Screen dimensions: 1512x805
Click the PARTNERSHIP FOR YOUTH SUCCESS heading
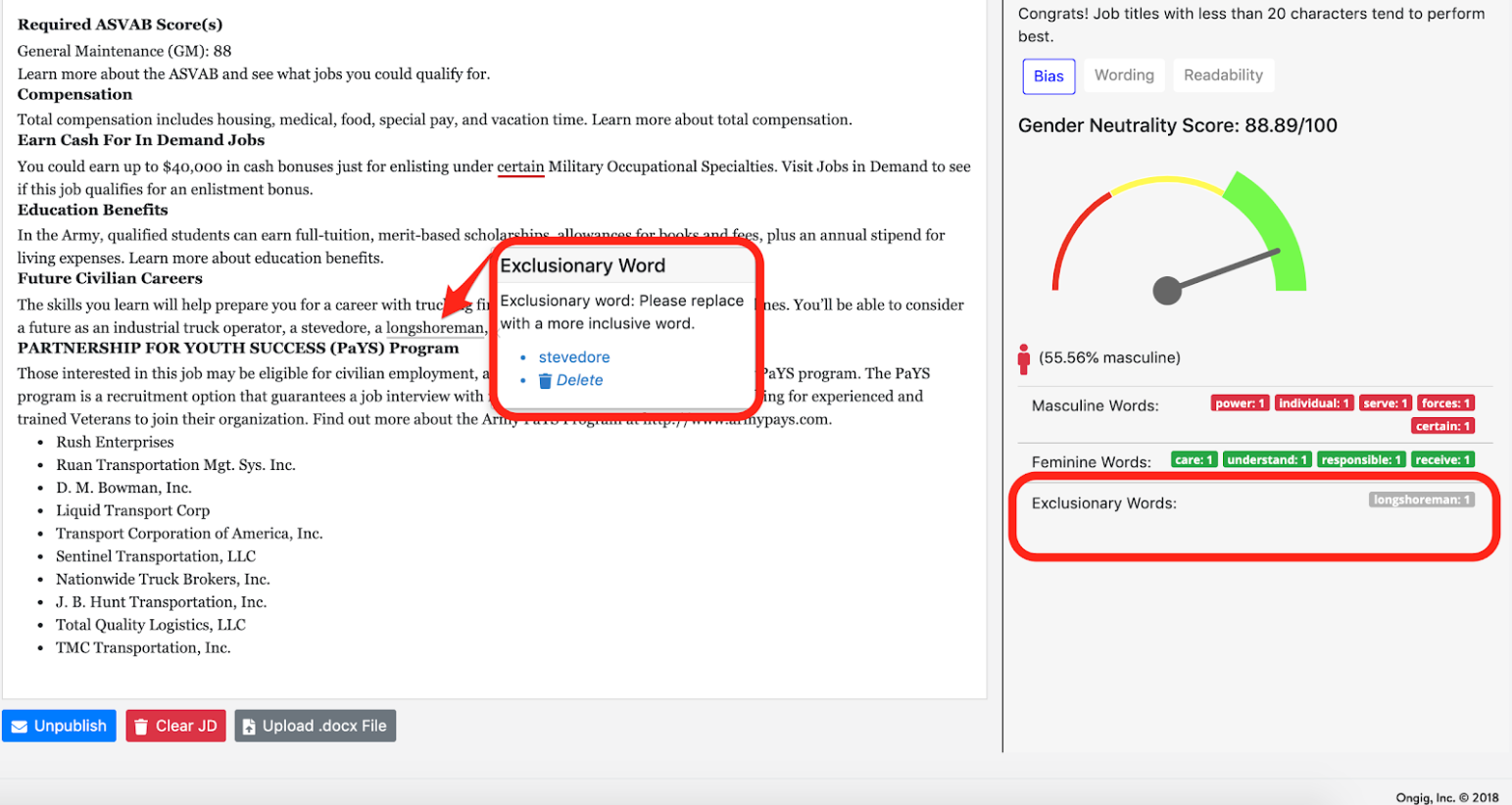click(238, 348)
